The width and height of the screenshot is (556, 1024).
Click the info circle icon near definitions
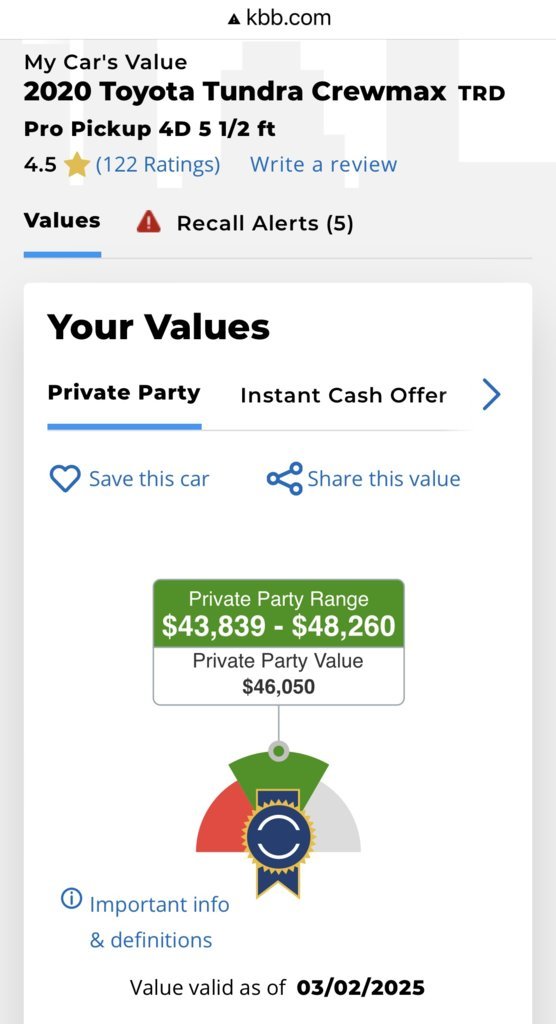71,899
